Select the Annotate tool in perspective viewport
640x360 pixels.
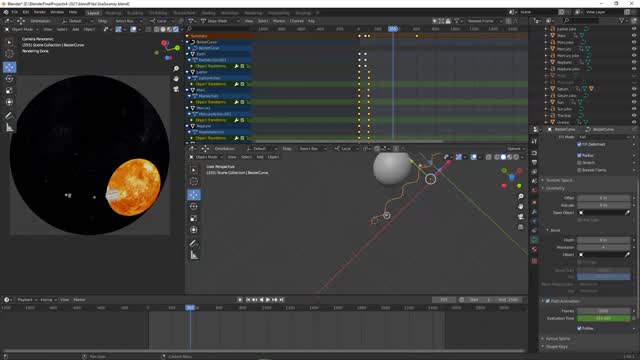tap(194, 243)
